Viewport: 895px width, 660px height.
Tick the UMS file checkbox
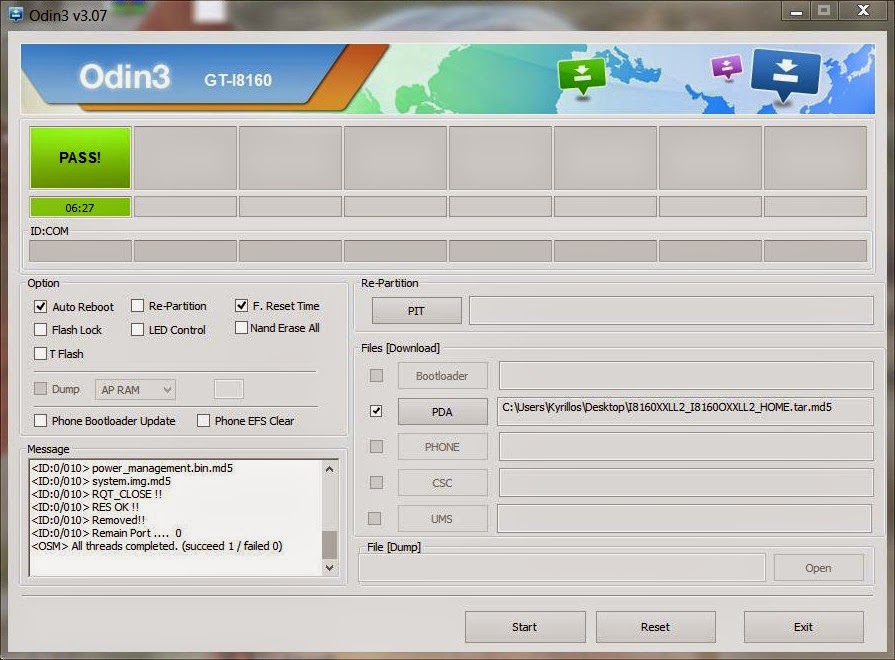coord(374,518)
